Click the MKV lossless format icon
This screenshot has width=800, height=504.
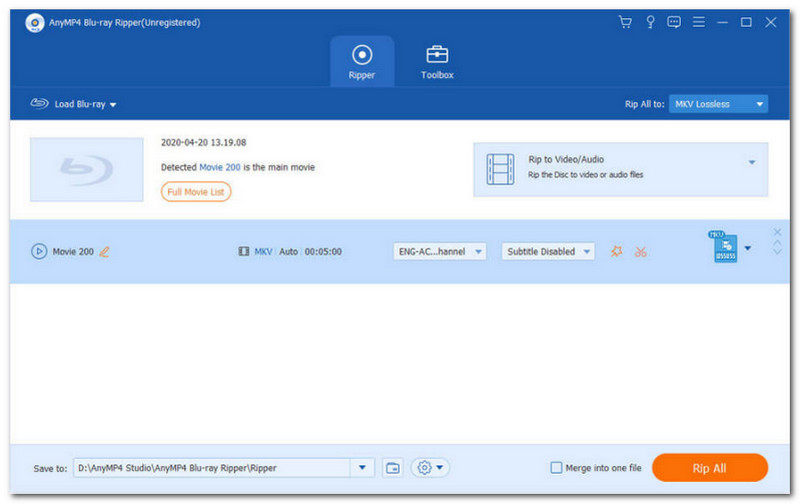[x=725, y=249]
